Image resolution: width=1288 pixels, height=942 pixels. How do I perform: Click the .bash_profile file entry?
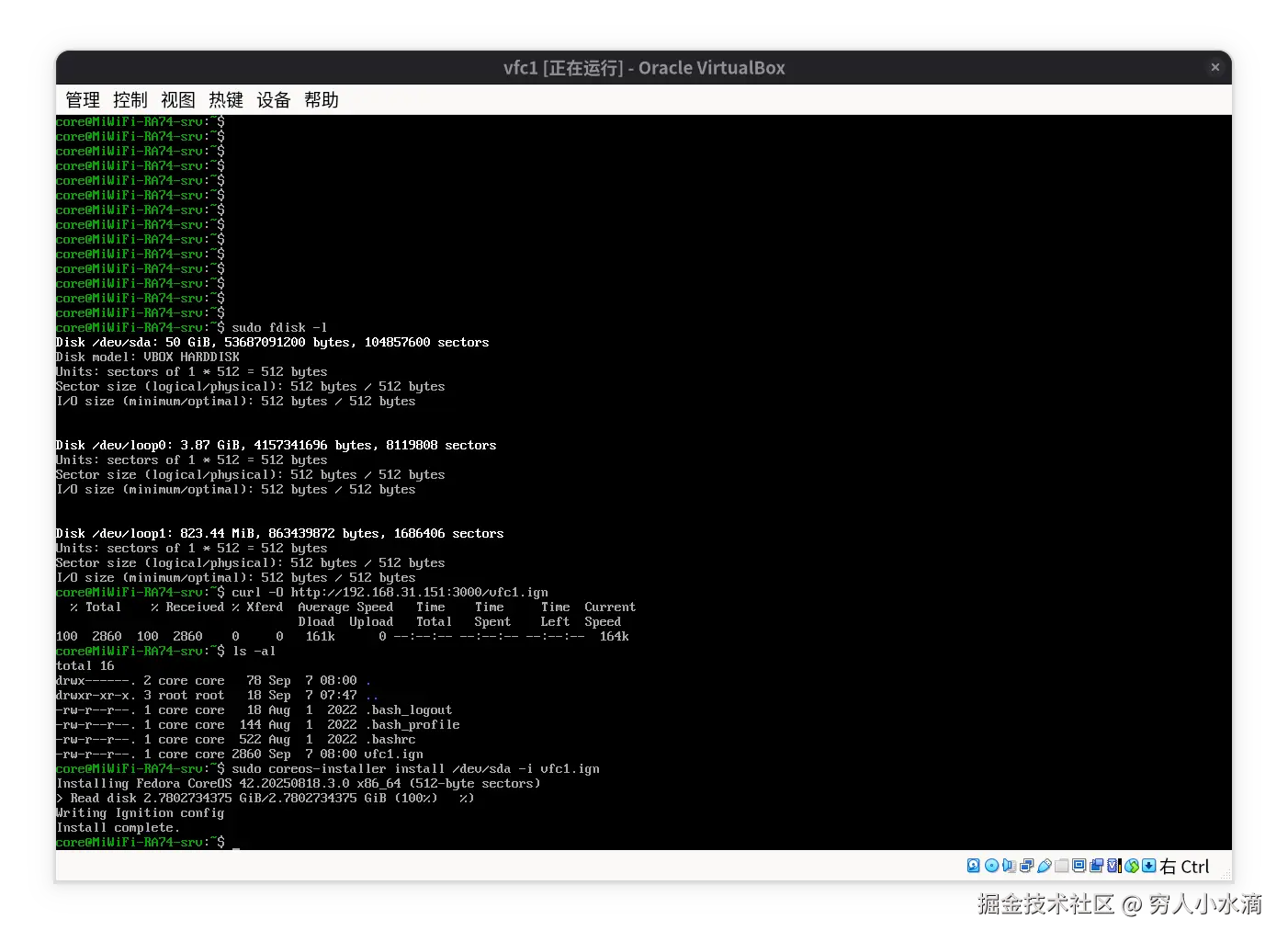coord(257,724)
